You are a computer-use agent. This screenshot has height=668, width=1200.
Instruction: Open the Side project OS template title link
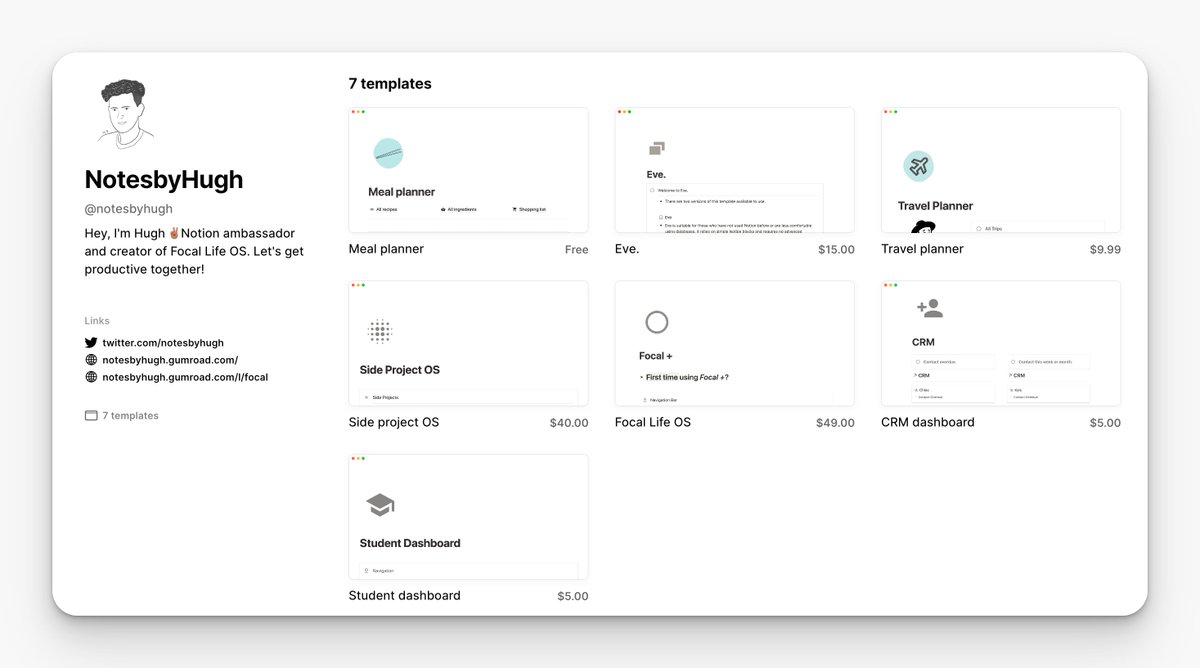[x=394, y=422]
